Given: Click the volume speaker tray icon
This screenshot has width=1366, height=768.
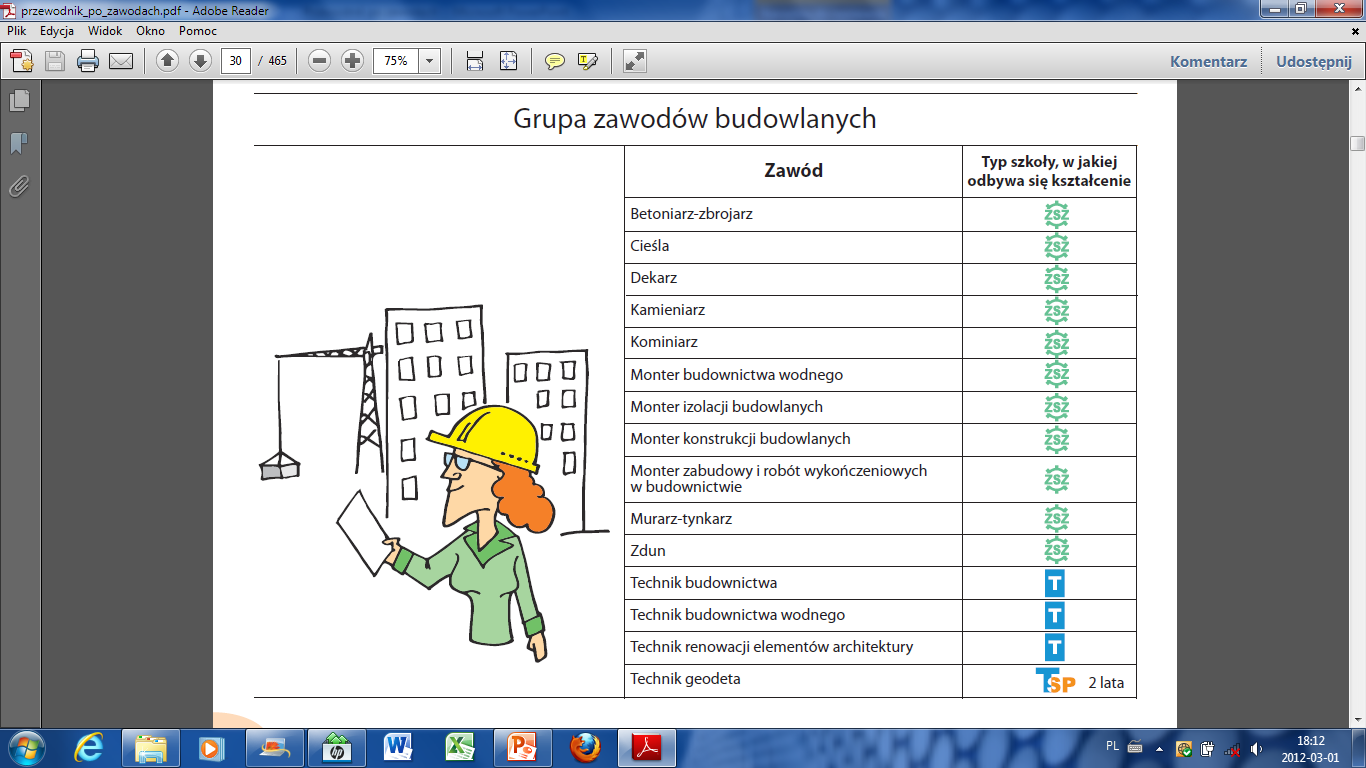Looking at the screenshot, I should [x=1255, y=748].
